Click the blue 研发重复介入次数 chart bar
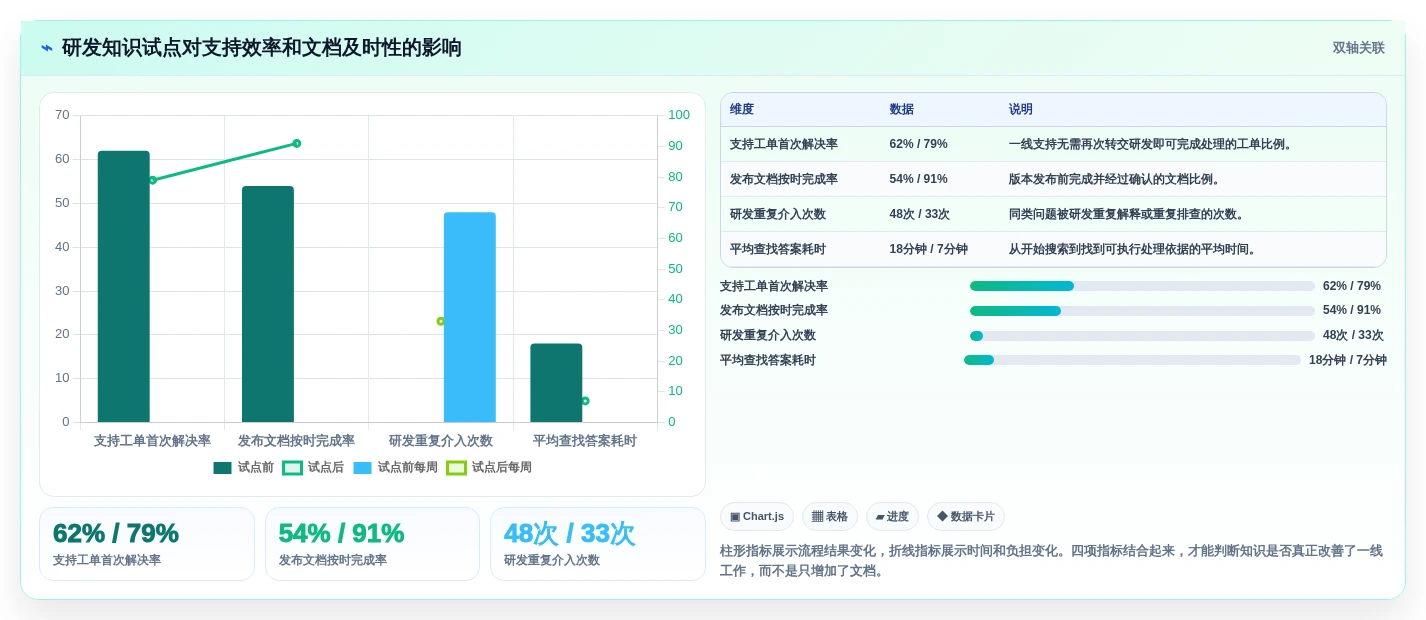Screen dimensions: 1426x620 470,317
